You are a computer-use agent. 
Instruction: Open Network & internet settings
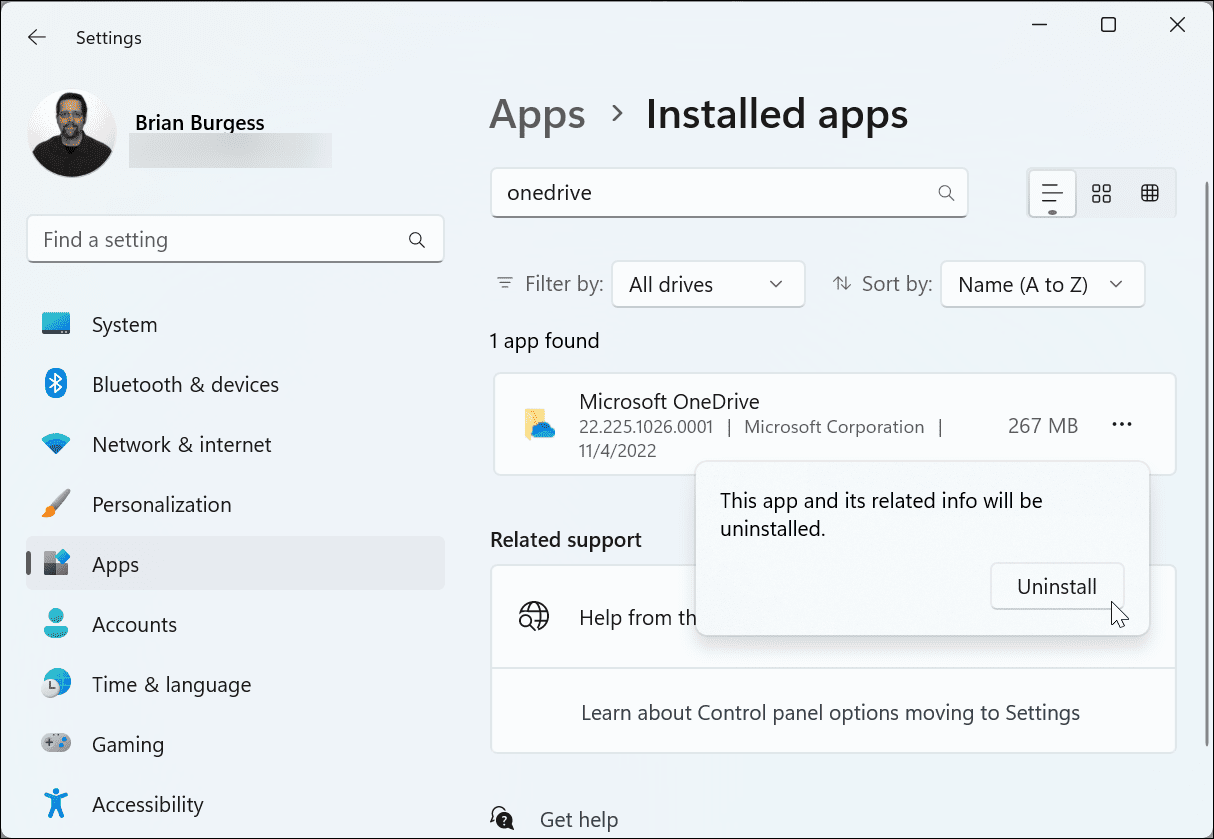coord(56,444)
